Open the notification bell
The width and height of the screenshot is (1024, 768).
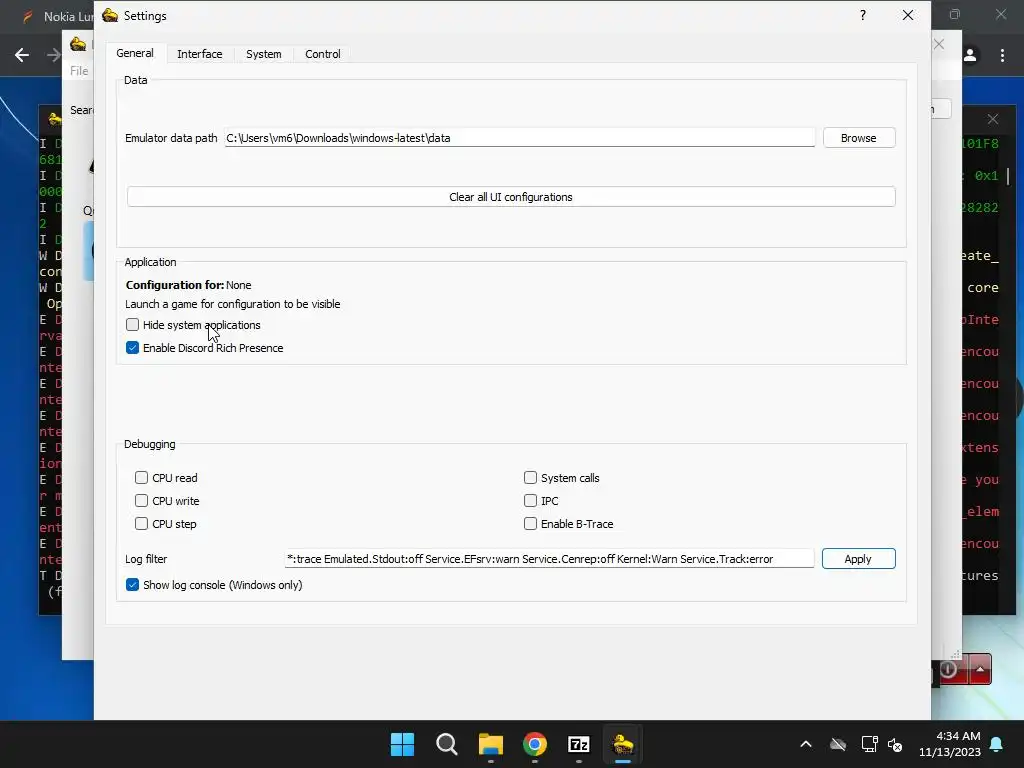pyautogui.click(x=997, y=744)
